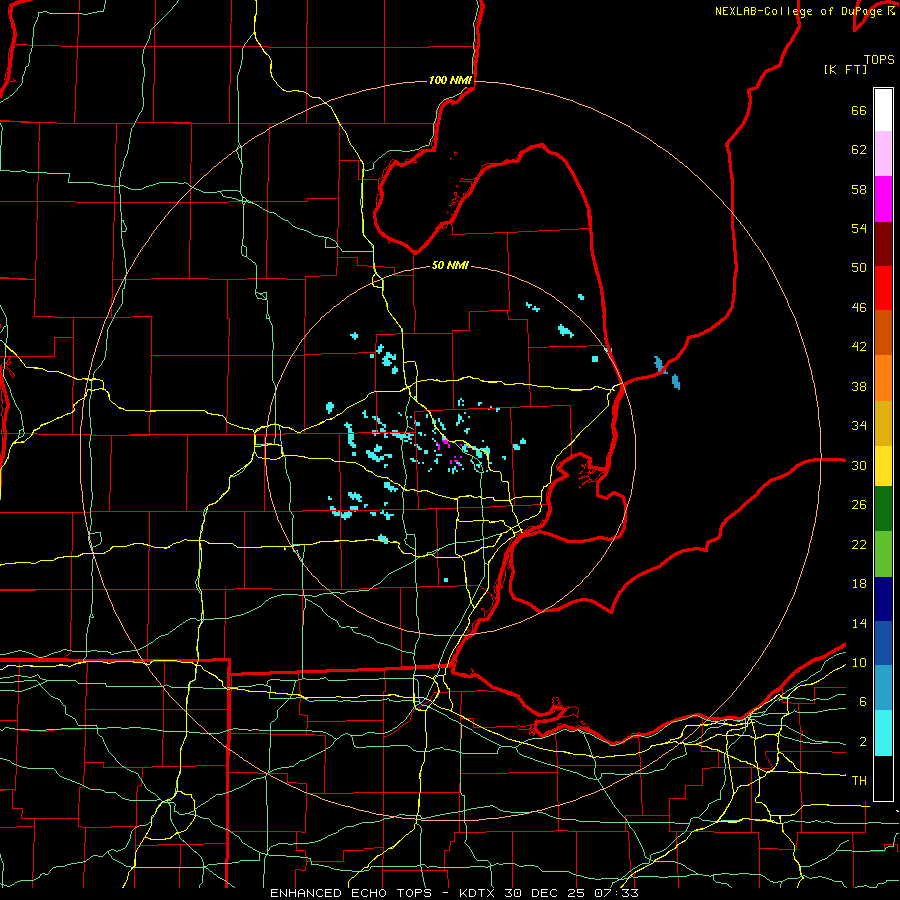The height and width of the screenshot is (900, 900).
Task: Click the magenta 58 K FT legend swatch
Action: tap(883, 199)
